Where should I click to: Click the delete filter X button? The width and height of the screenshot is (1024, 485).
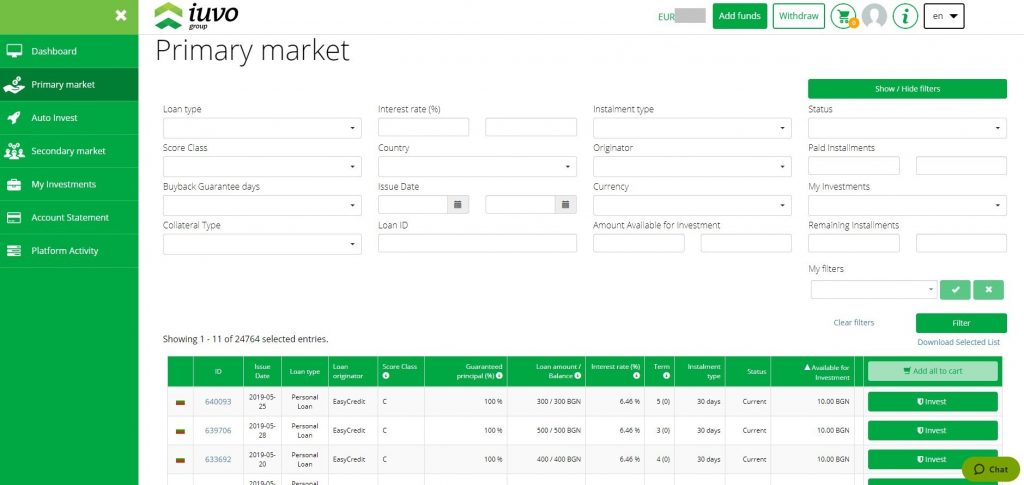click(x=988, y=289)
